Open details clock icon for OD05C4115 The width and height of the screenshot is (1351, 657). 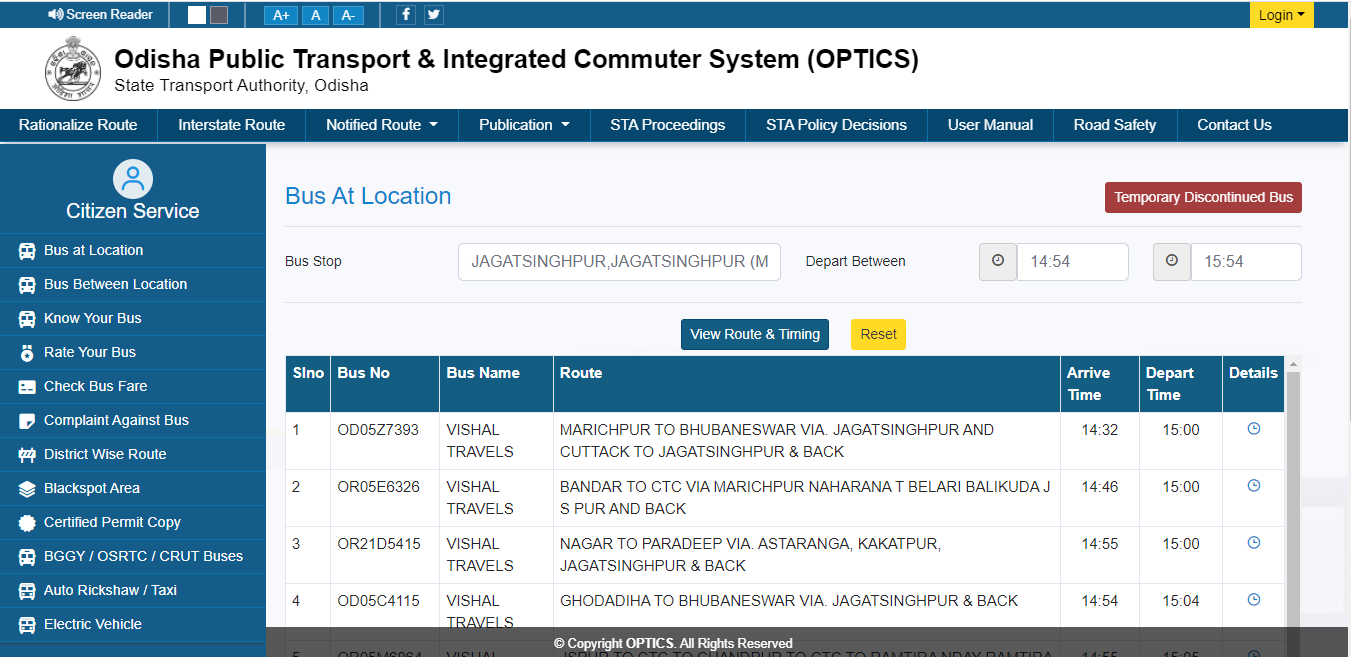click(x=1254, y=600)
